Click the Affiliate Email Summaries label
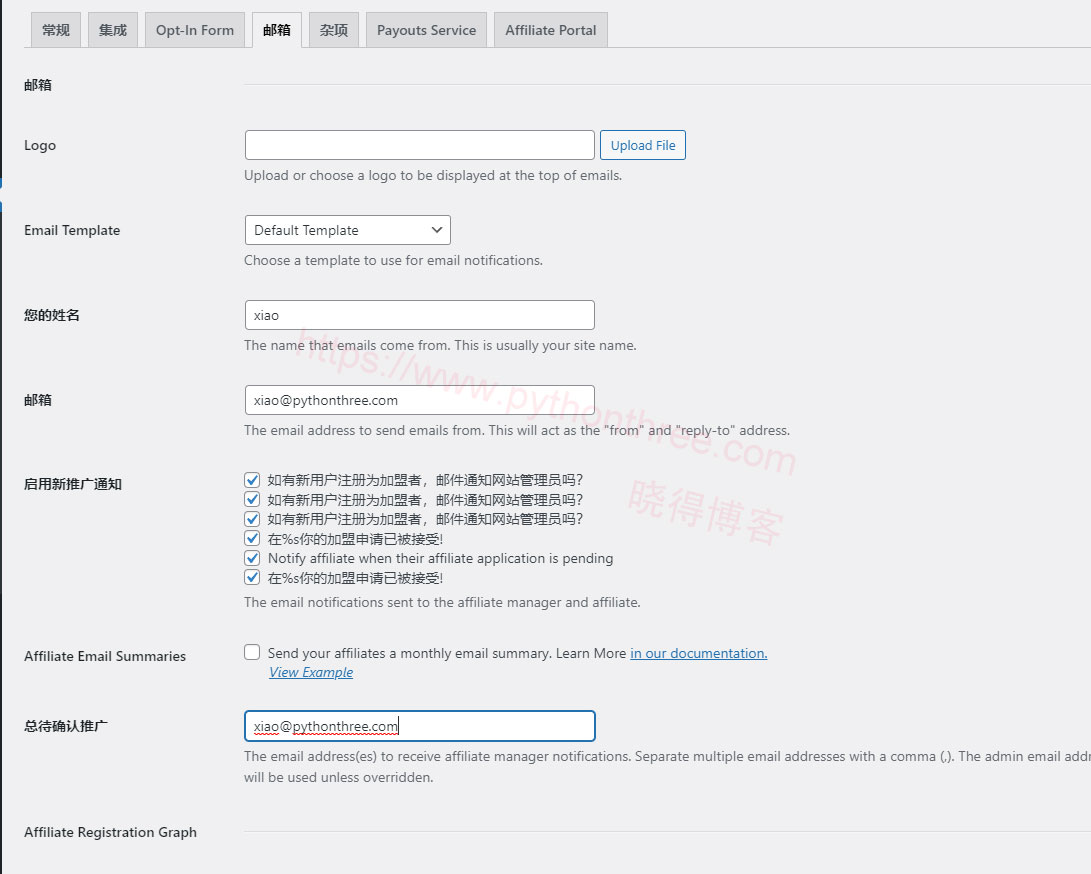1091x874 pixels. coord(105,656)
